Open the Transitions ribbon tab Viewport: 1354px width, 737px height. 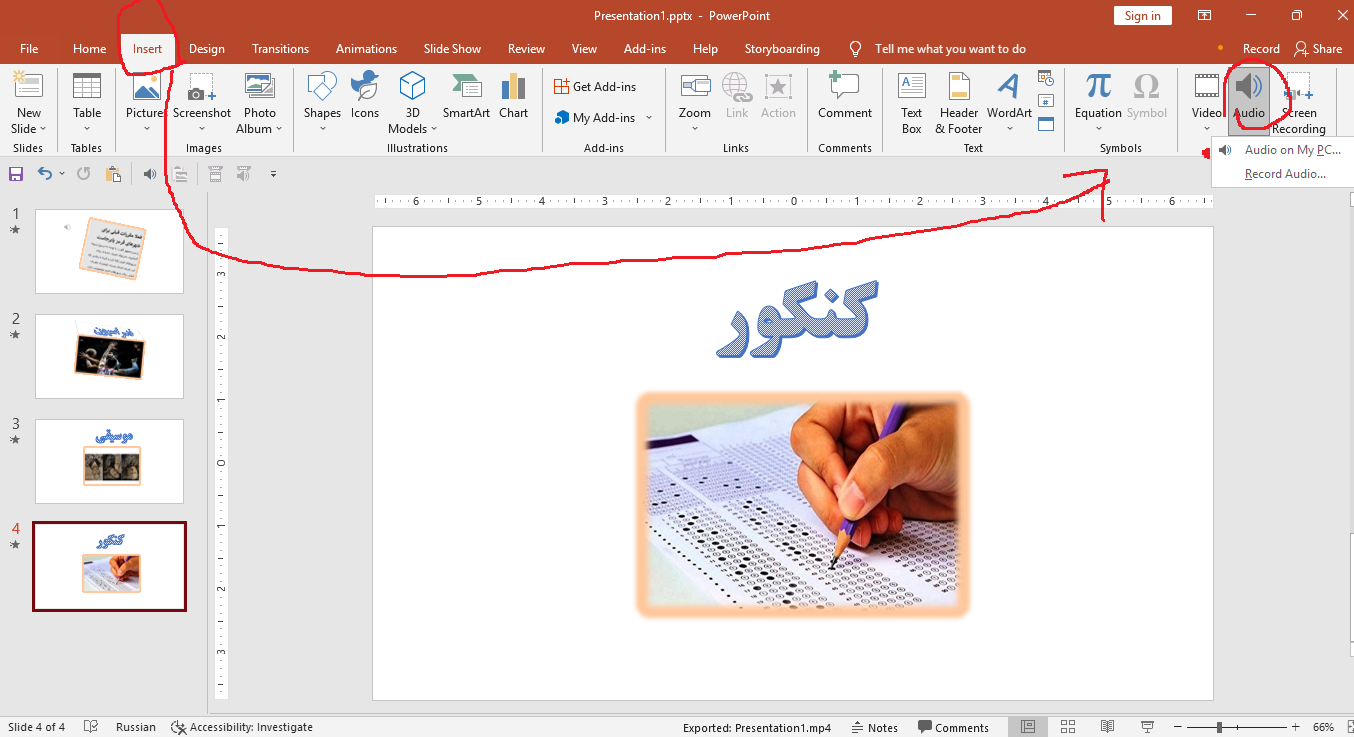pyautogui.click(x=280, y=49)
